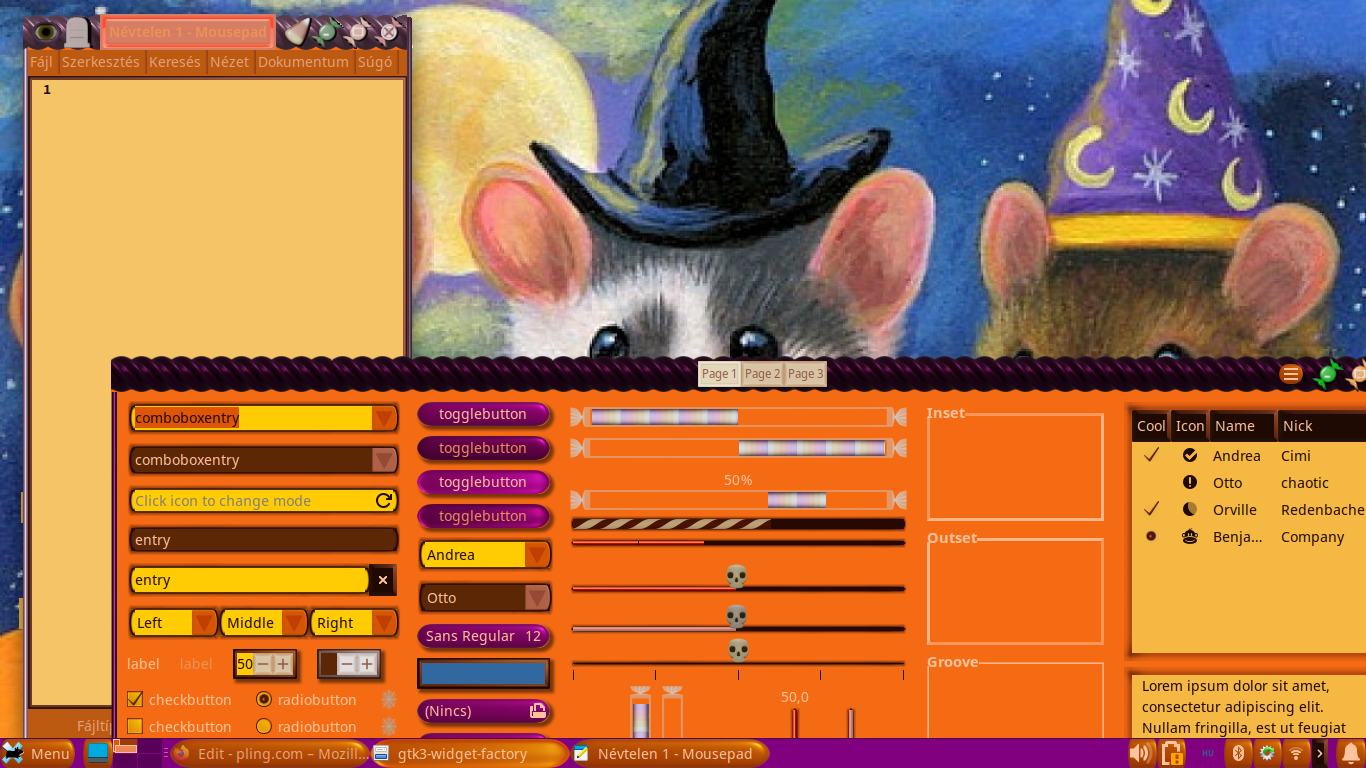Screen dimensions: 1366x768
Task: Click the file icon on the (Nincs) button
Action: [538, 711]
